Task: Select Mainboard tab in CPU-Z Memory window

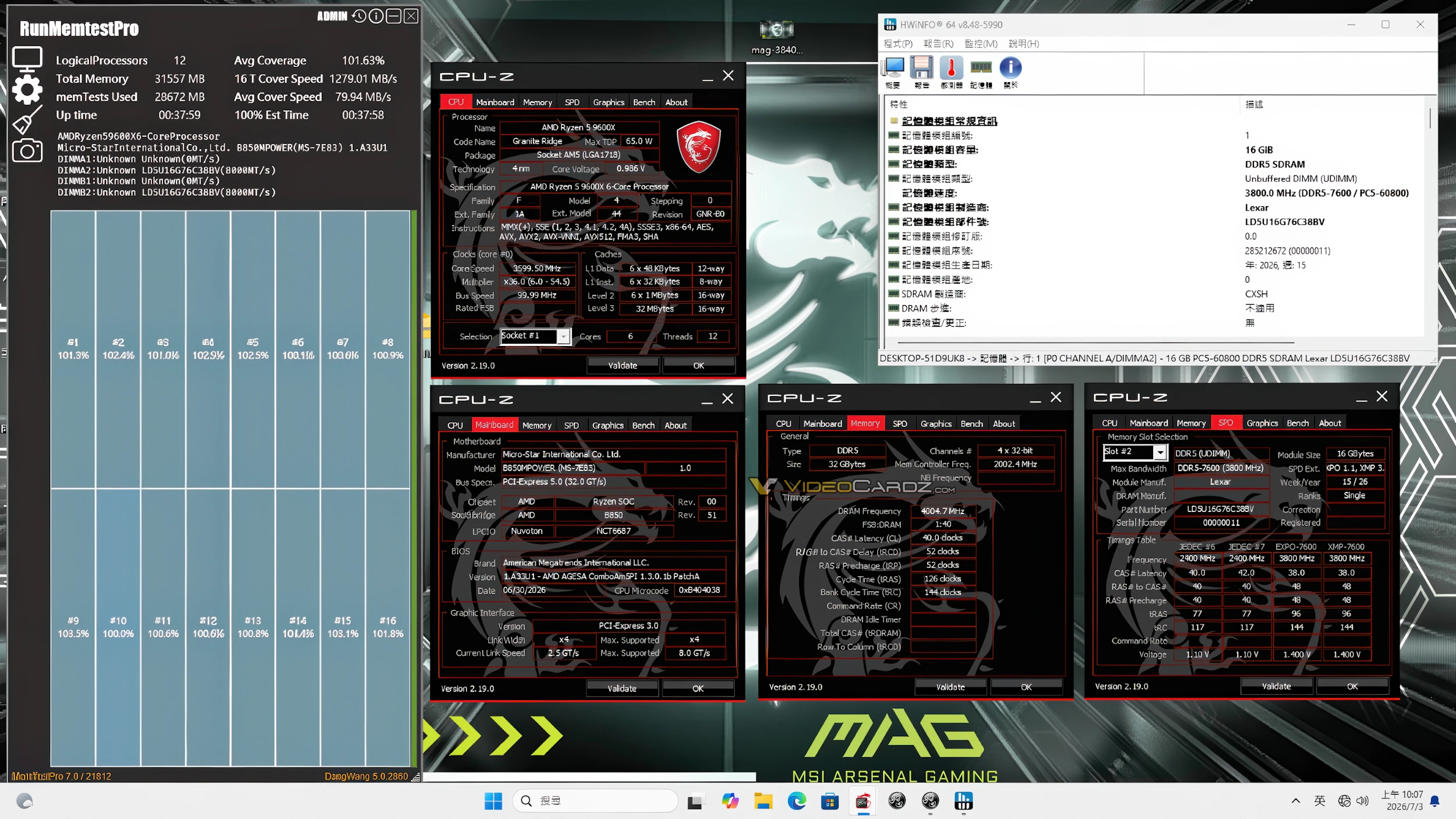Action: pos(822,424)
